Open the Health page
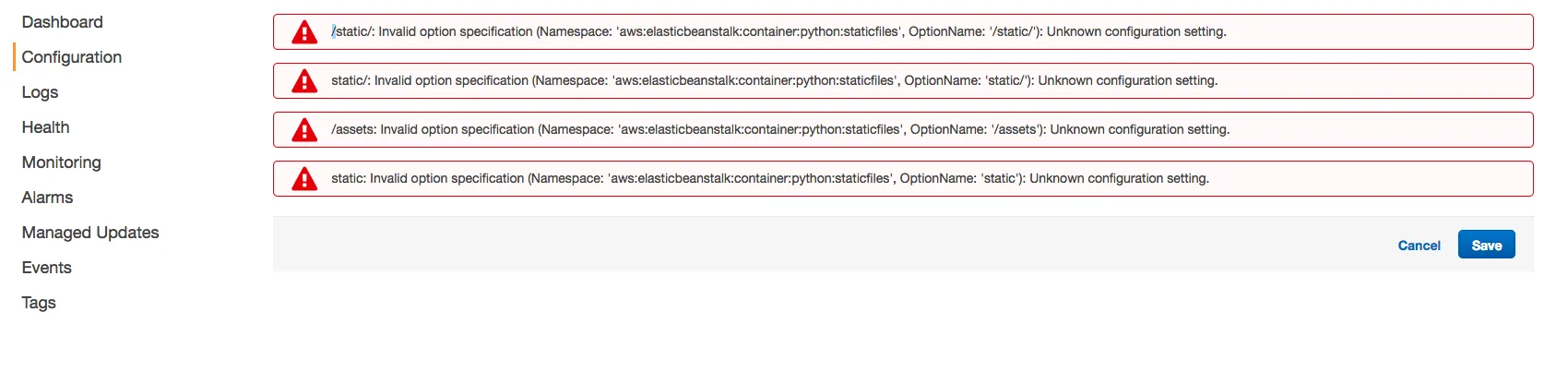1568x384 pixels. 45,127
